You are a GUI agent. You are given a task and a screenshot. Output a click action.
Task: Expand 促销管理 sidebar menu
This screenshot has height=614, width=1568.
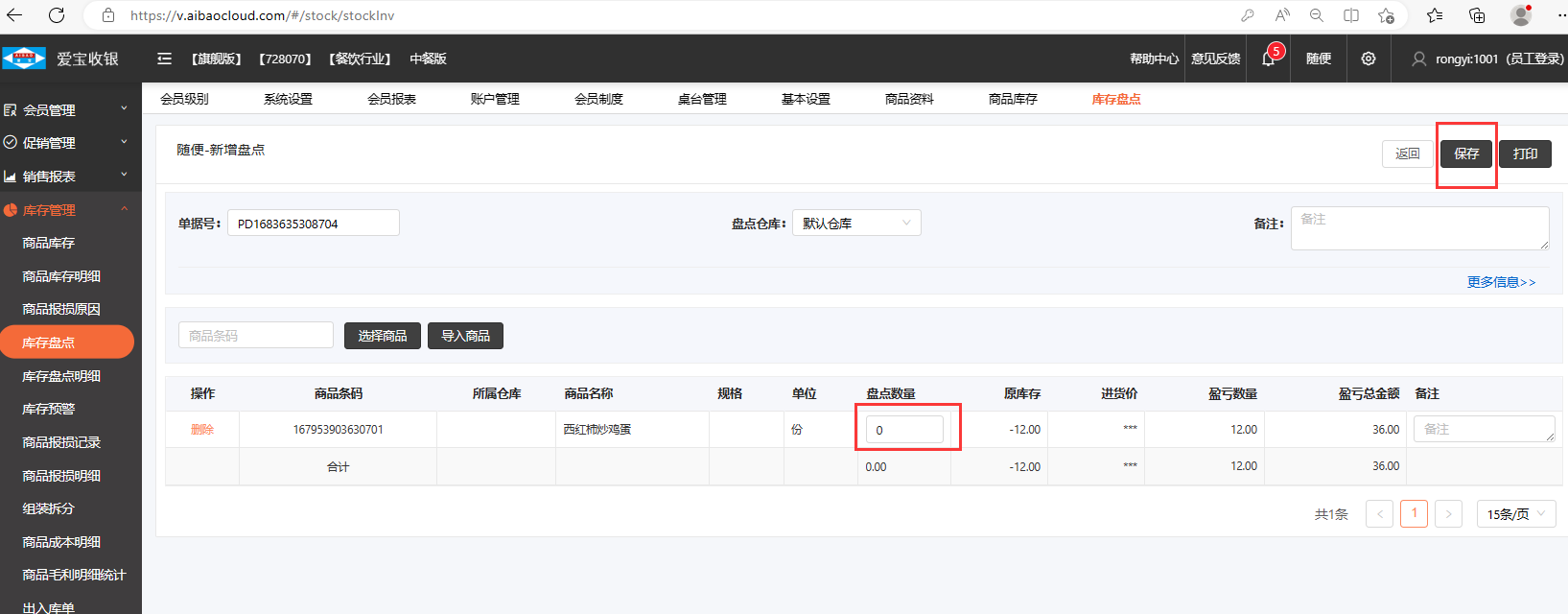pyautogui.click(x=67, y=143)
